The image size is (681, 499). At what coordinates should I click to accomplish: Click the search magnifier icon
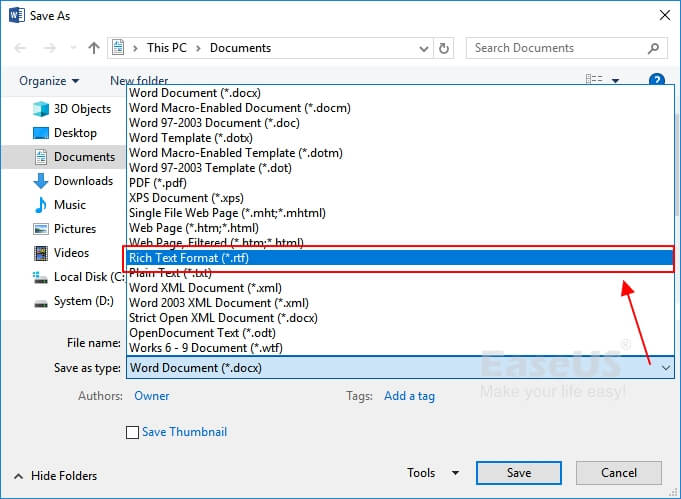(653, 48)
